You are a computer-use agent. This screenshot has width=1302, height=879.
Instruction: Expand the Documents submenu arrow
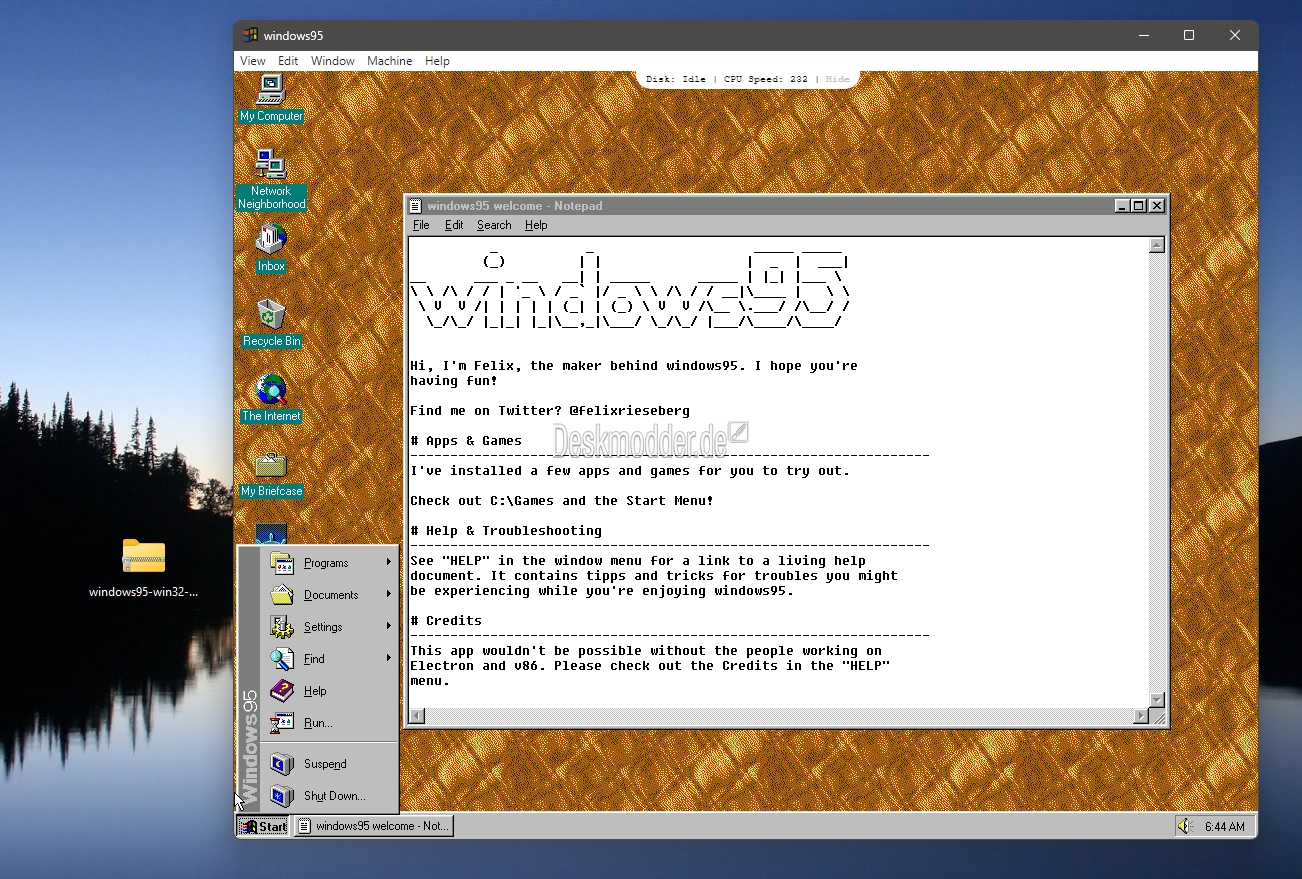click(389, 594)
